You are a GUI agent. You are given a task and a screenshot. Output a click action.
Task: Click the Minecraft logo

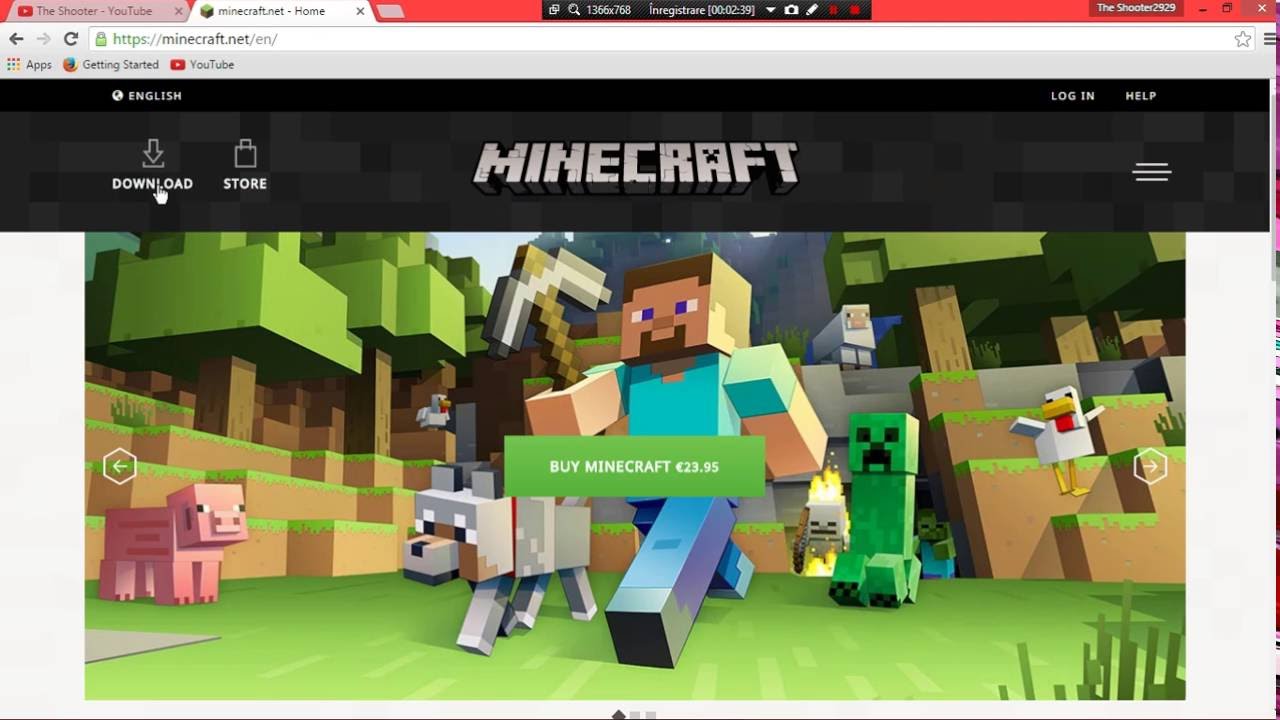click(x=636, y=167)
